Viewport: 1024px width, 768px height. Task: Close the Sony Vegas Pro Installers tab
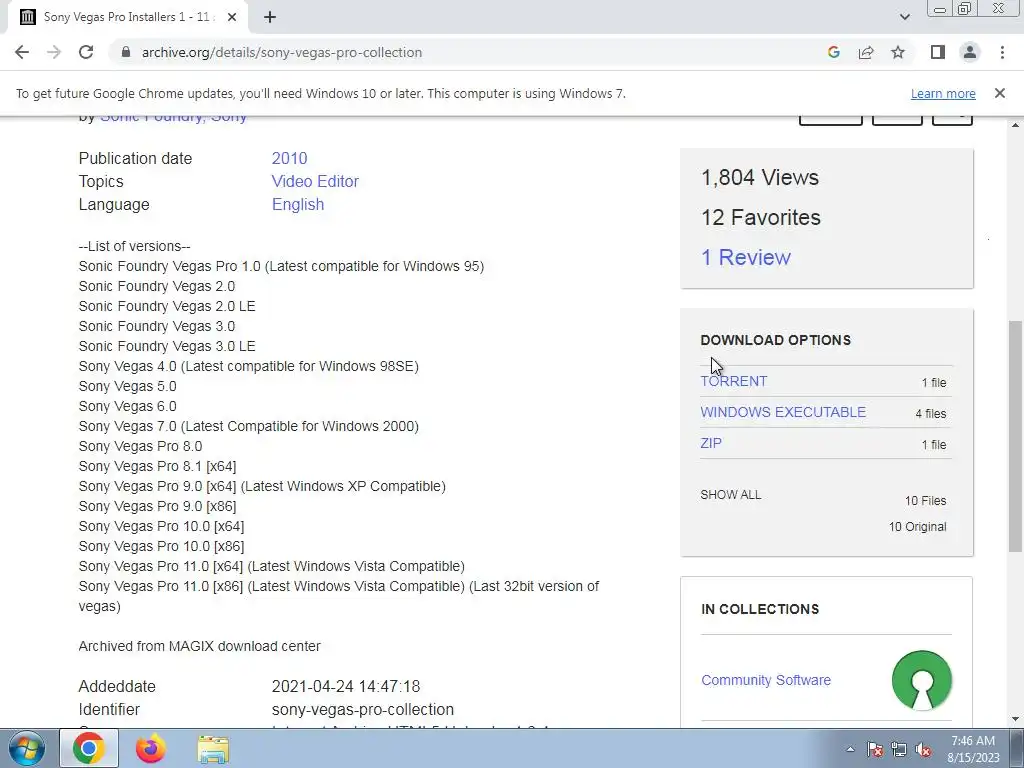pyautogui.click(x=232, y=17)
